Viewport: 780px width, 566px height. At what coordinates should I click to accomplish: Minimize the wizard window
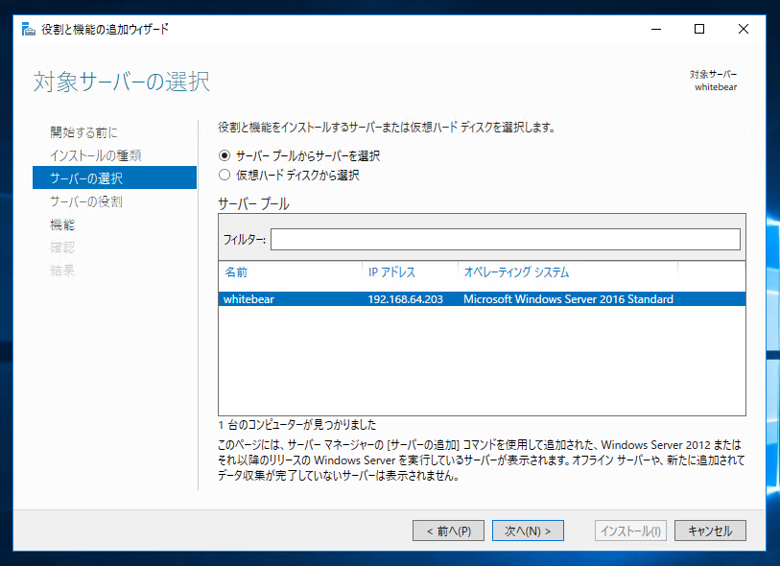[x=656, y=29]
